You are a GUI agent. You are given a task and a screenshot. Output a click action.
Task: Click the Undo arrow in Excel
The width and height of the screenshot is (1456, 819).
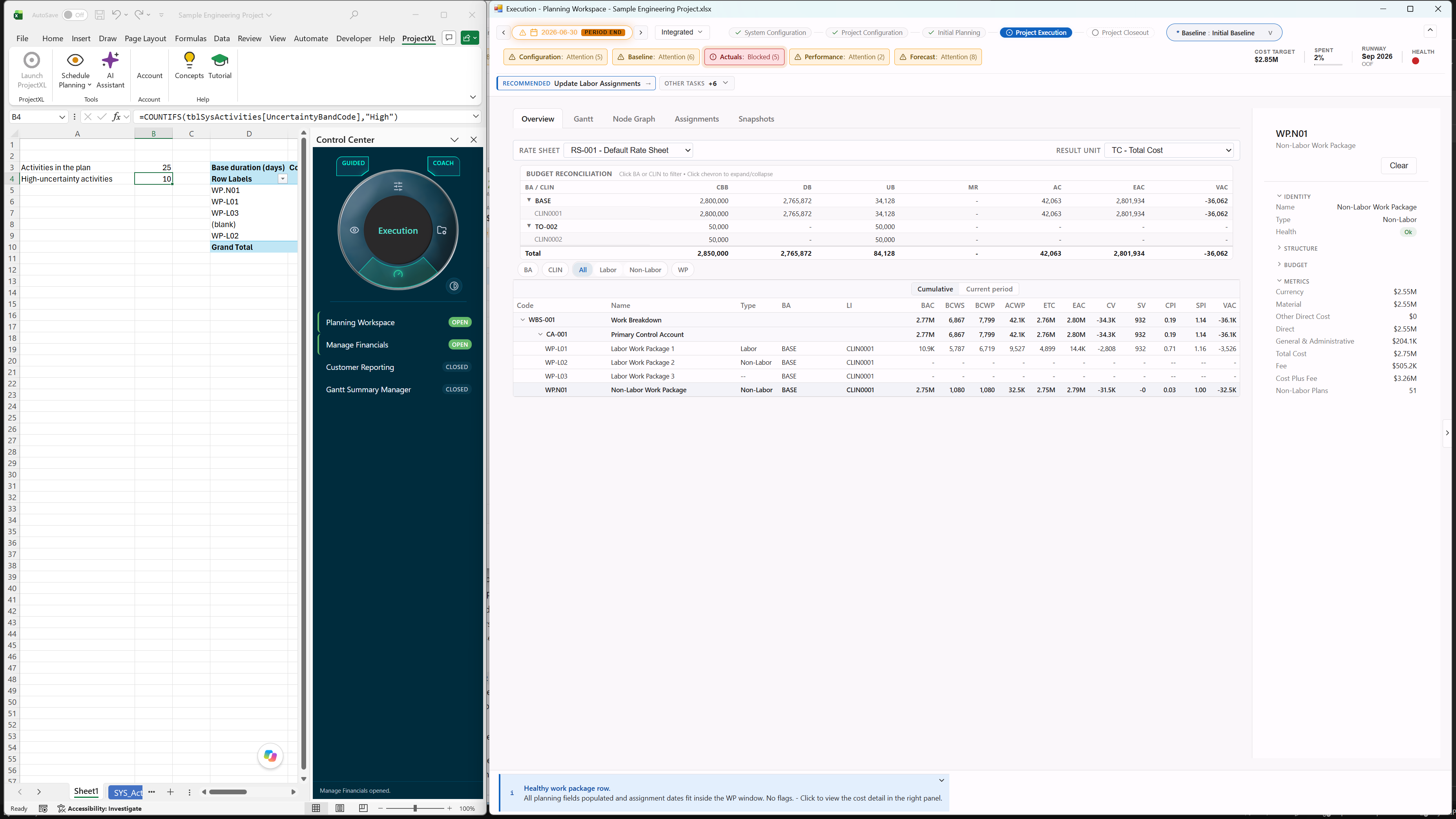coord(116,15)
